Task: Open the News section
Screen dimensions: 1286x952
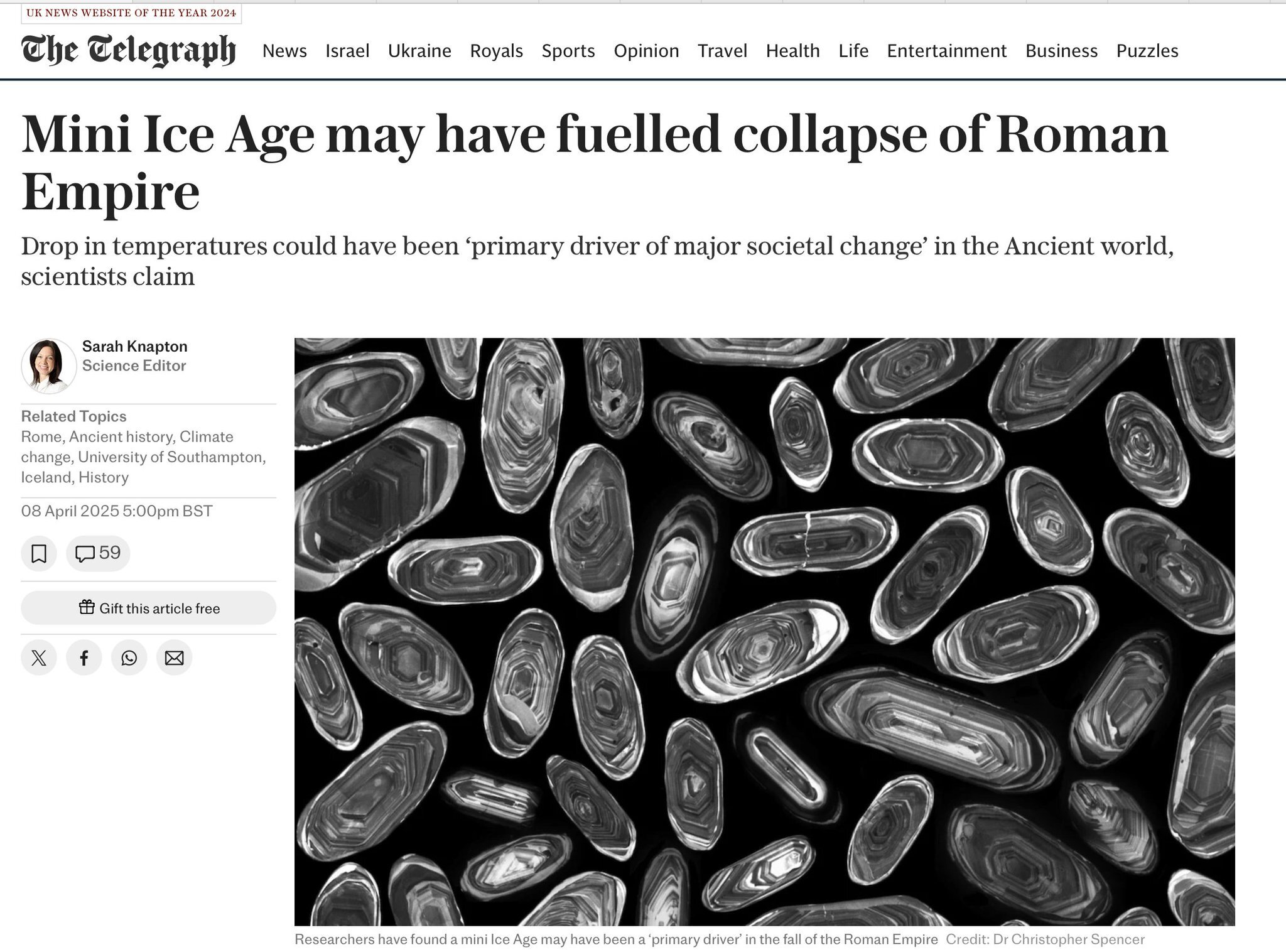Action: (284, 51)
